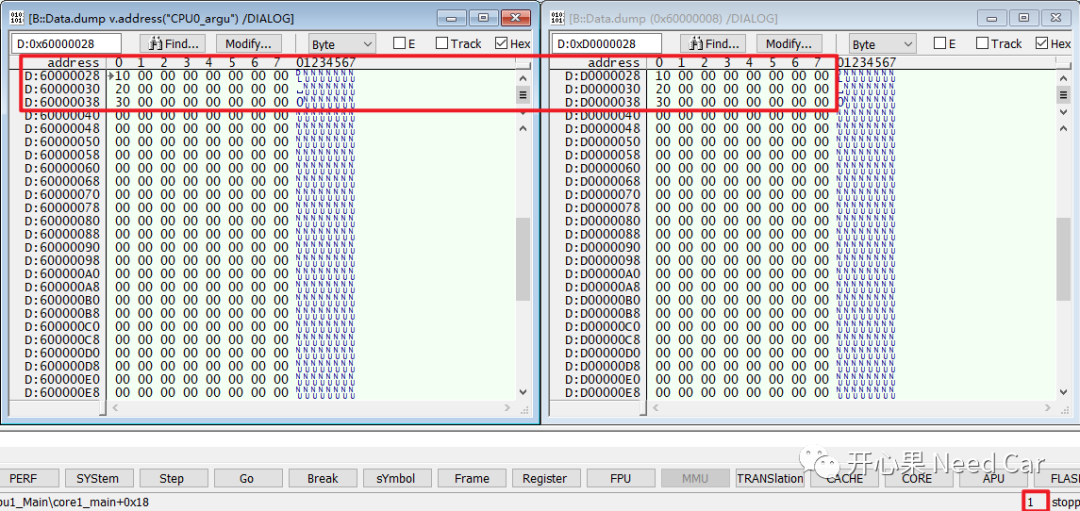Screen dimensions: 1080x511
Task: Uncheck Hex checkbox in left window
Action: point(501,44)
